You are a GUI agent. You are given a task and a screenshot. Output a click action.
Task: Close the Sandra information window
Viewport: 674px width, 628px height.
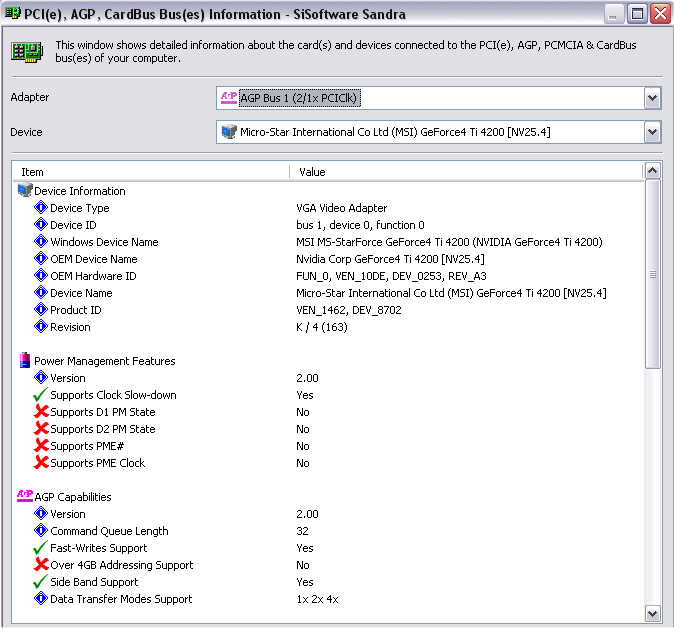coord(661,14)
